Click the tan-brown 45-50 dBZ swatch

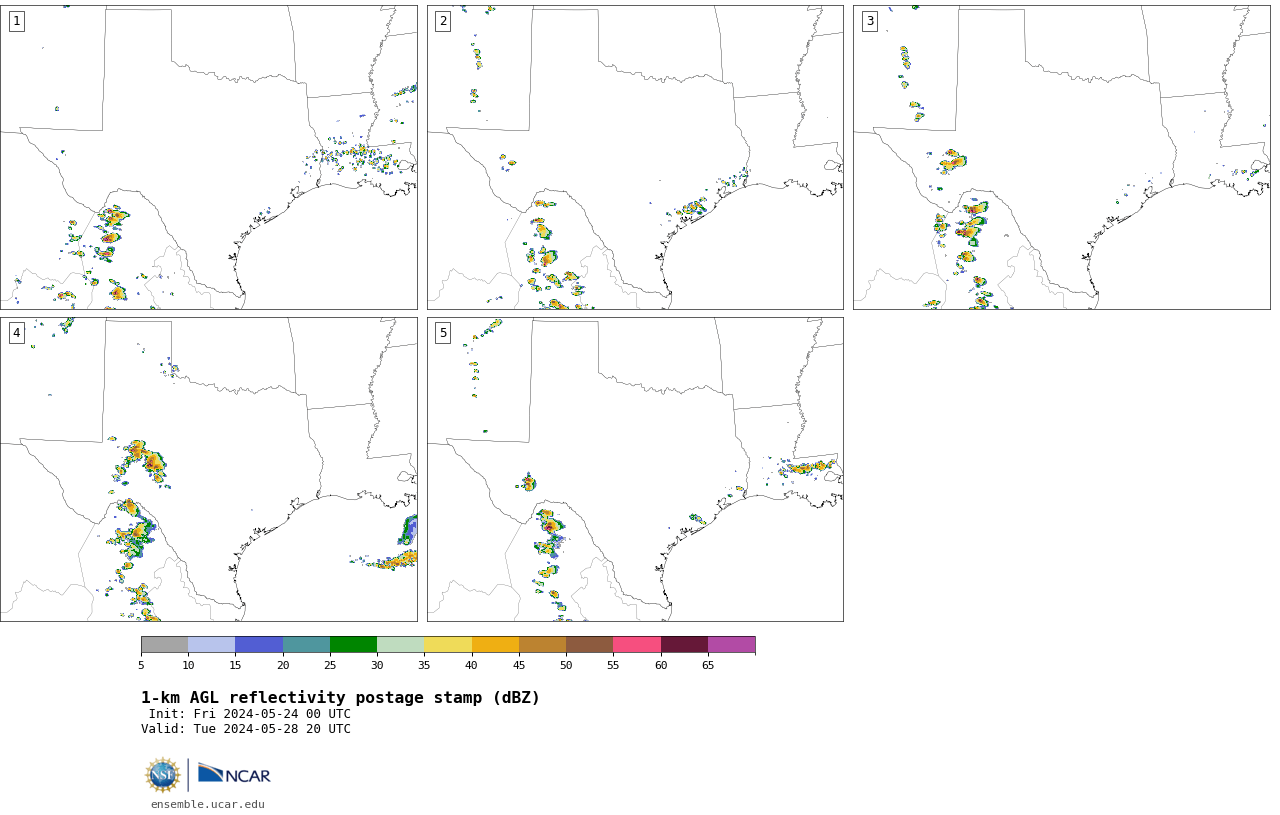coord(542,645)
